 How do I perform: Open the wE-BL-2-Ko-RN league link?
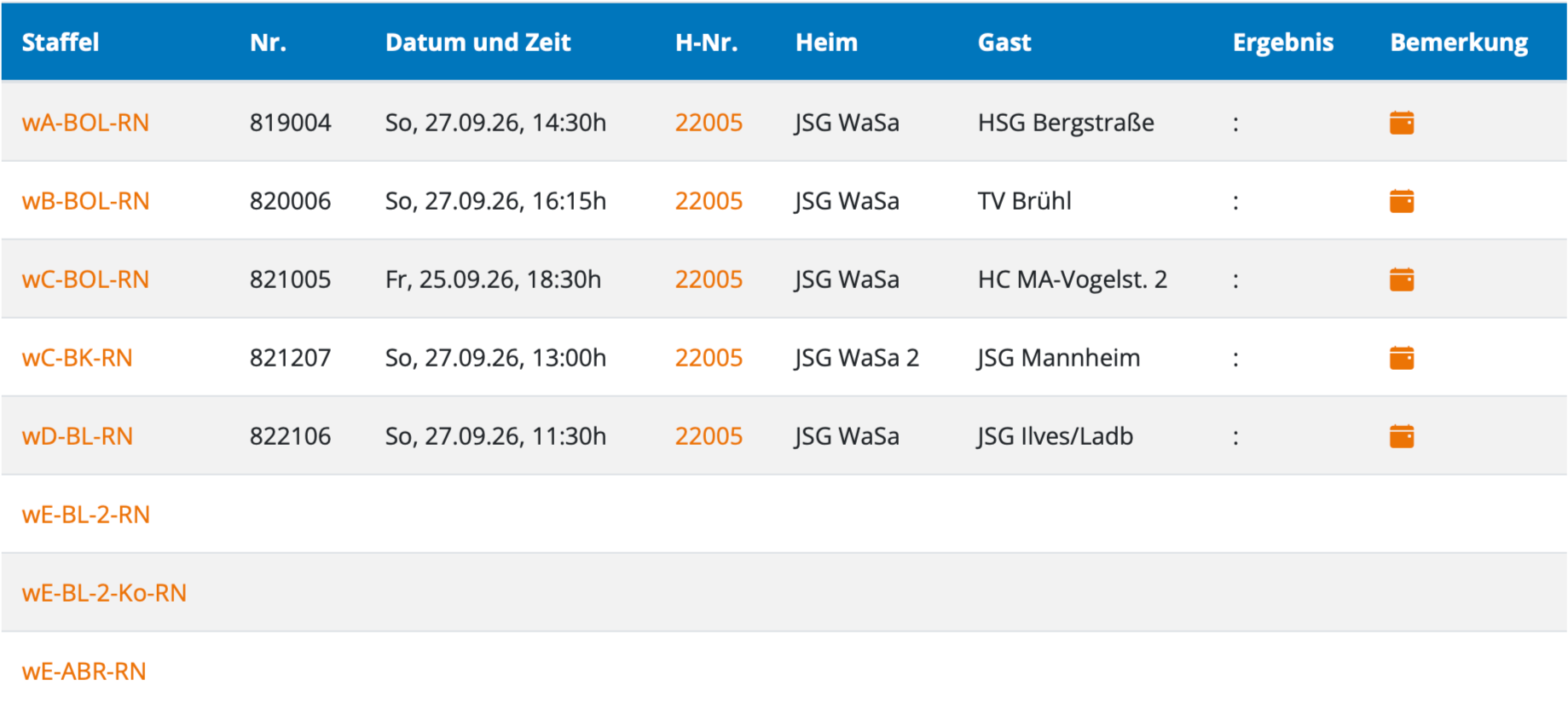click(x=104, y=593)
